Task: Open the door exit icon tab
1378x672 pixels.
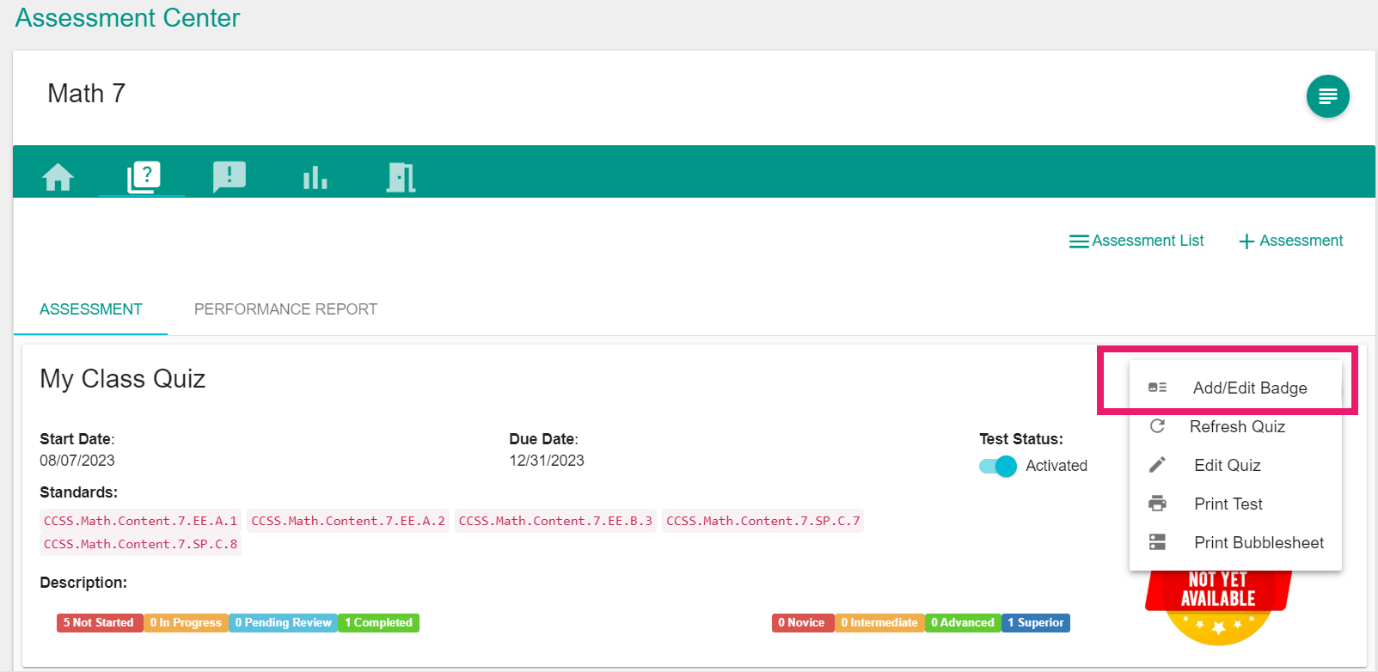Action: 400,178
